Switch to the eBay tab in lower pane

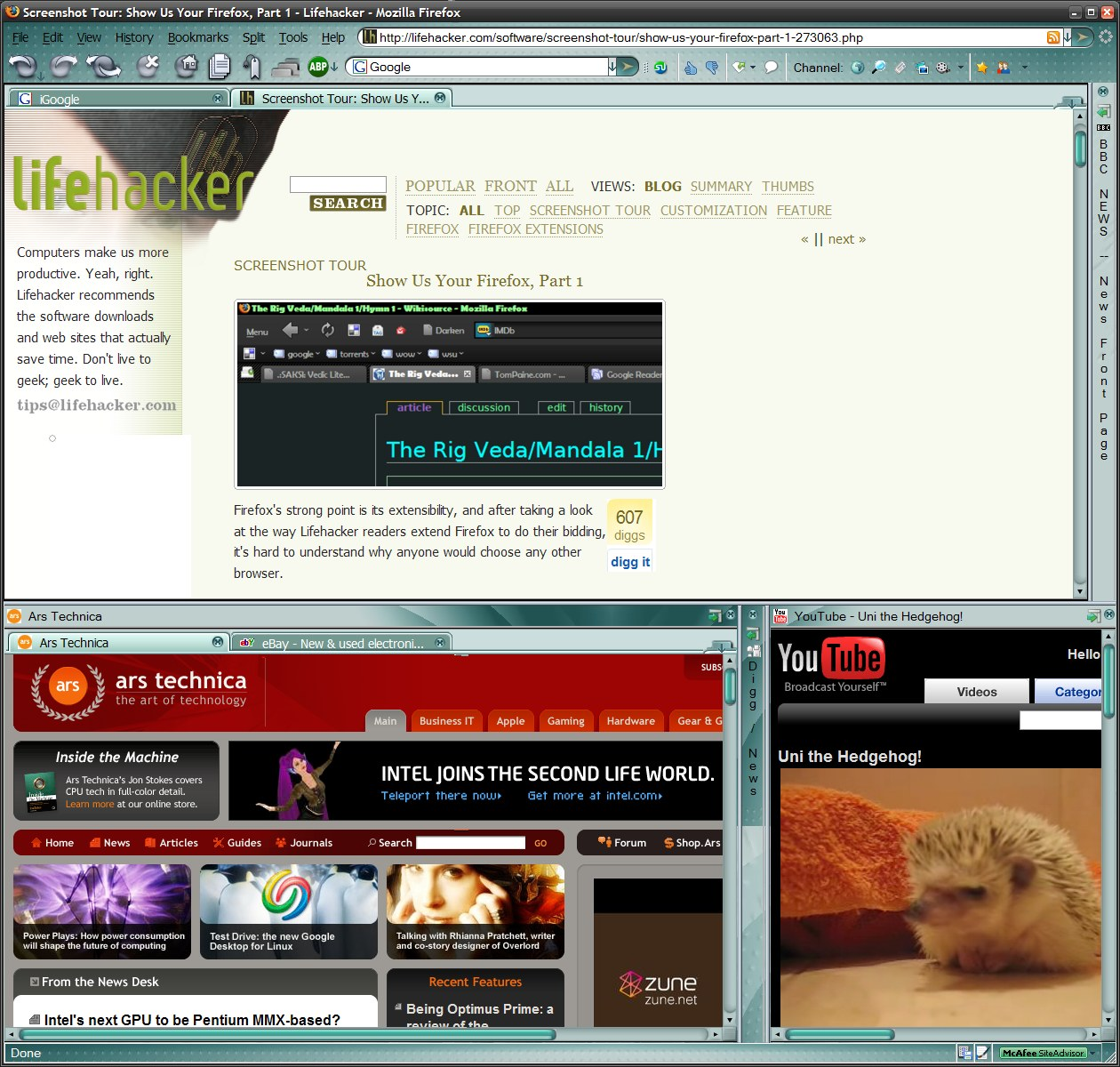pyautogui.click(x=341, y=643)
